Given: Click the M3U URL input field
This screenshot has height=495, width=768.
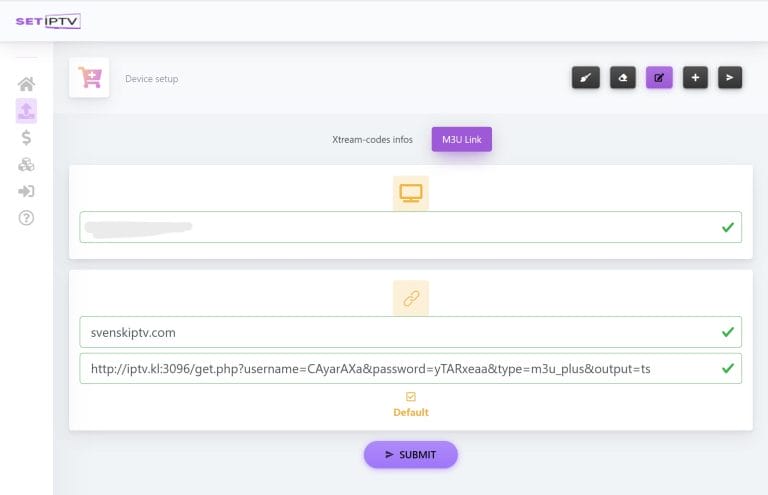Looking at the screenshot, I should (x=400, y=368).
